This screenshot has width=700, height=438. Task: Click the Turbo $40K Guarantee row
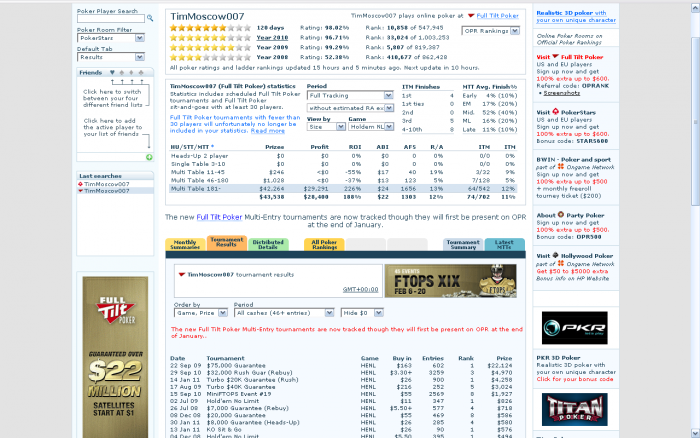tap(341, 387)
